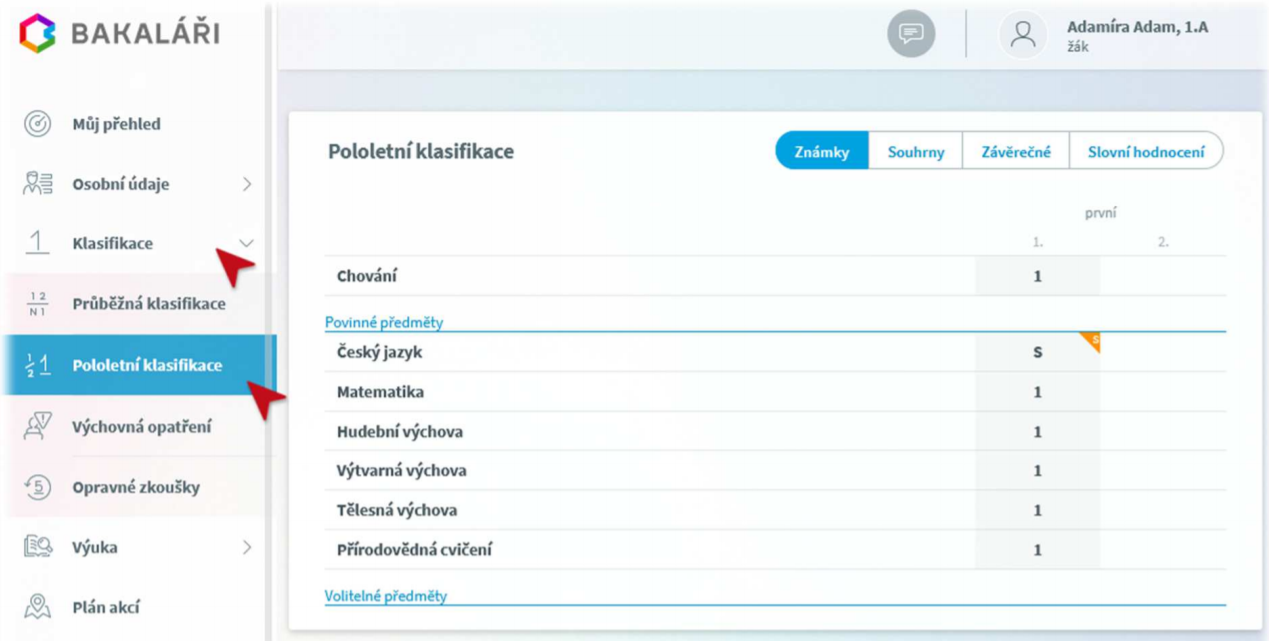Viewport: 1269px width, 641px height.
Task: Click the orange S corner marker on Český jazyk
Action: click(1091, 341)
